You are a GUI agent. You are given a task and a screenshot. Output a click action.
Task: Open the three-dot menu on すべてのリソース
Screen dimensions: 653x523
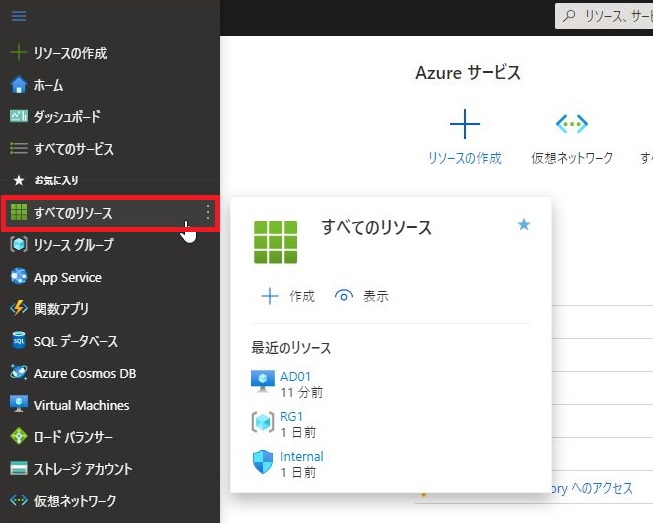208,212
